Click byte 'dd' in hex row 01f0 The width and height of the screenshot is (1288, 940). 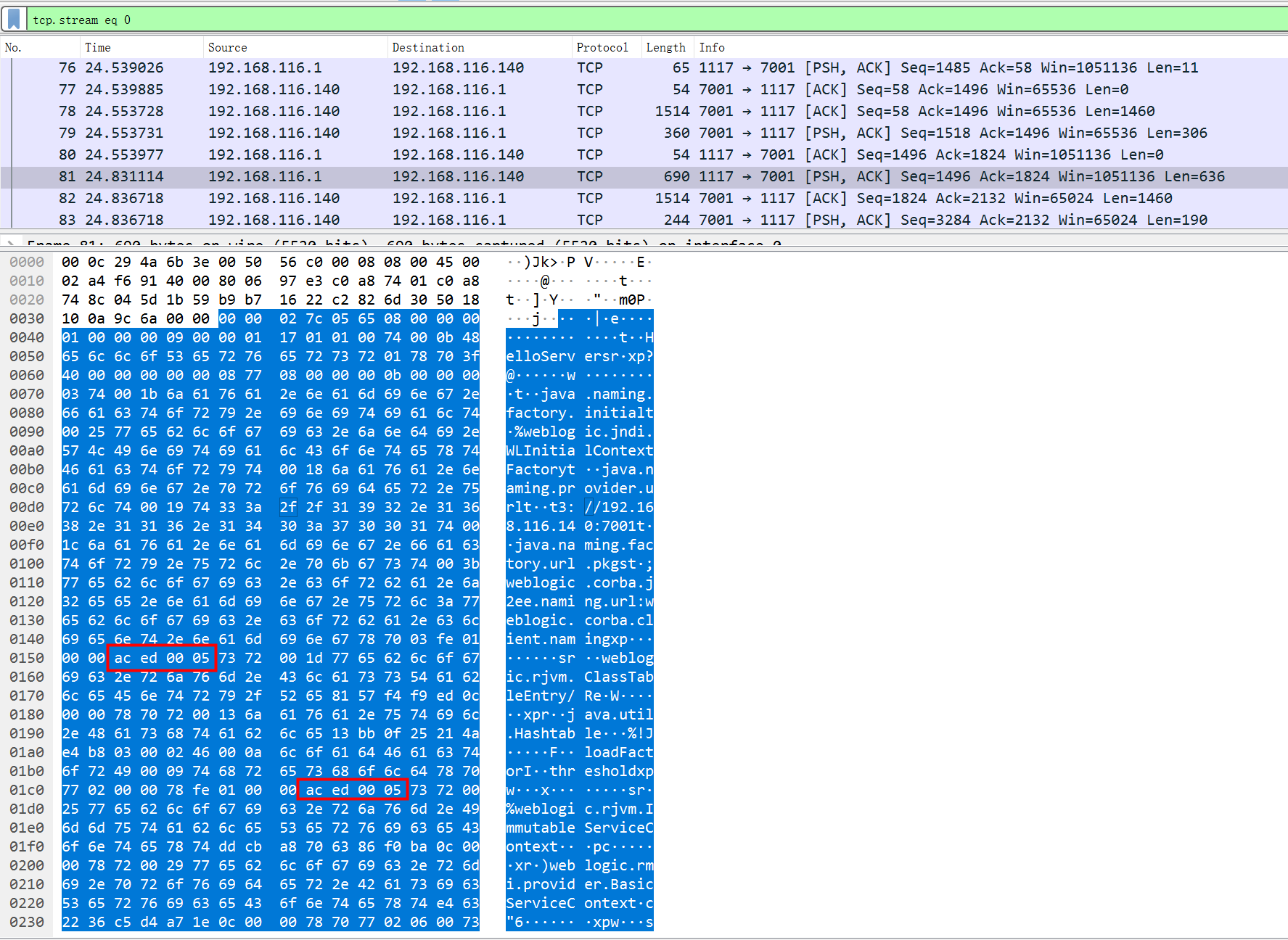coord(227,846)
